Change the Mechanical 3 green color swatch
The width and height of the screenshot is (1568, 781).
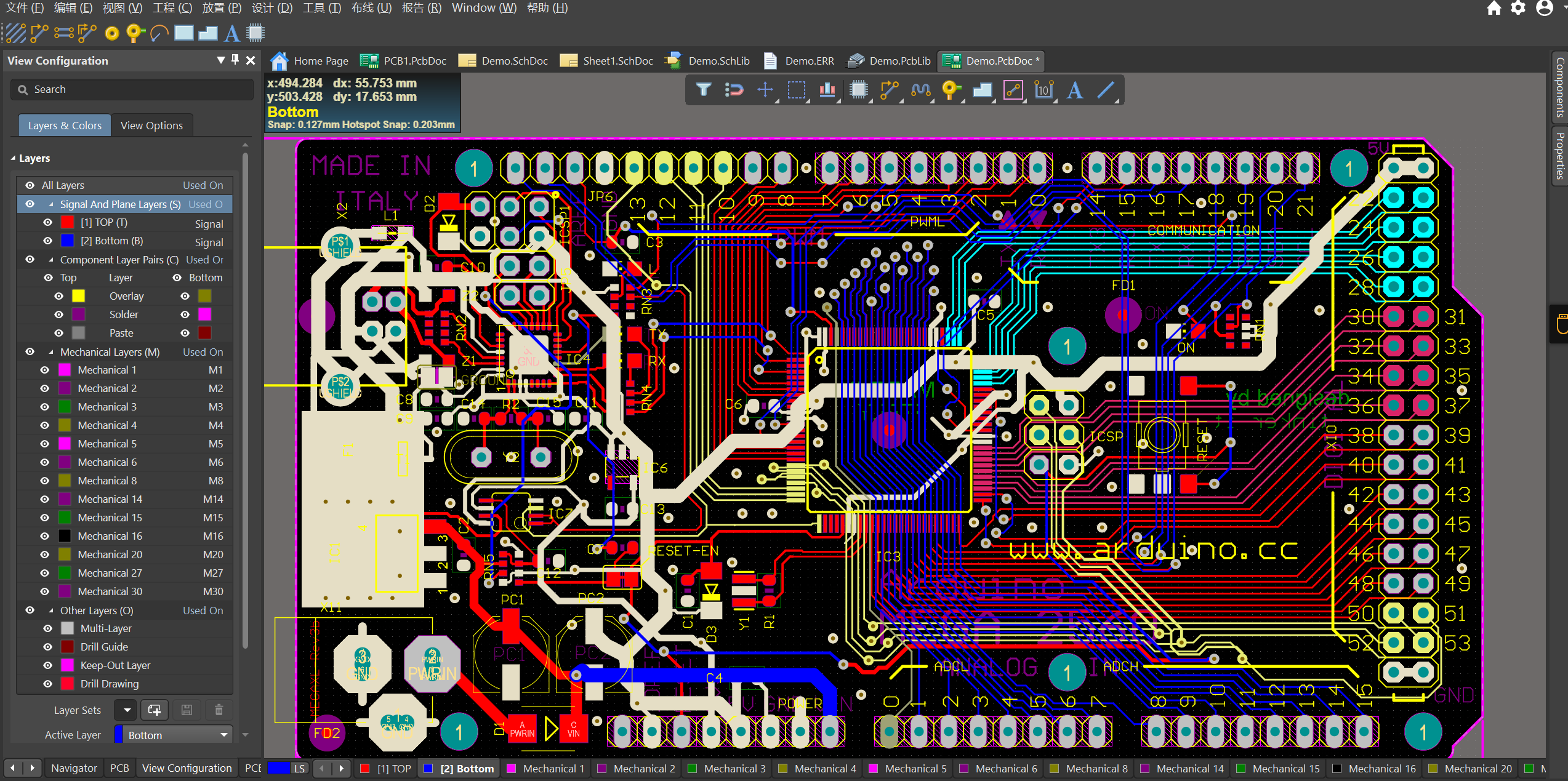click(64, 407)
